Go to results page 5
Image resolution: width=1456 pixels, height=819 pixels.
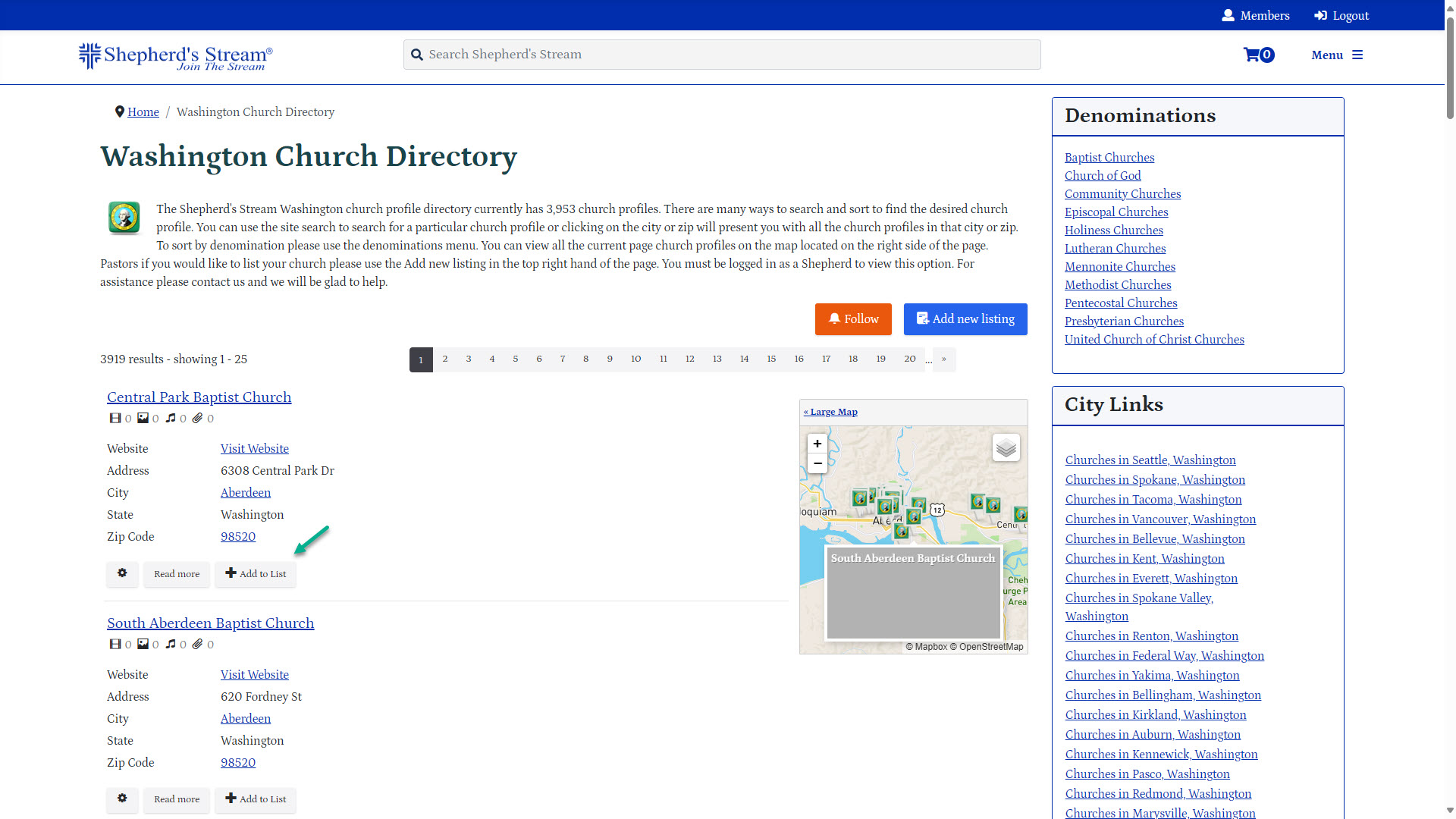point(516,359)
